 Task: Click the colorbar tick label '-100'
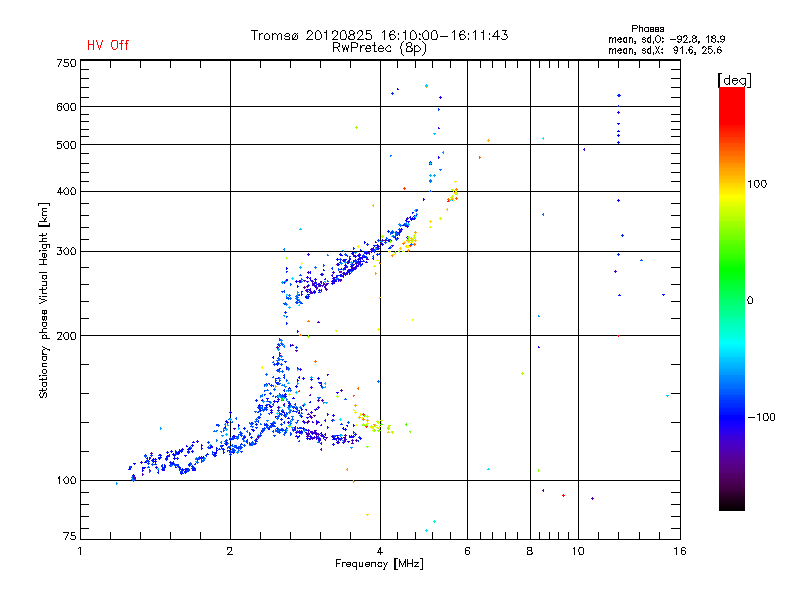762,417
